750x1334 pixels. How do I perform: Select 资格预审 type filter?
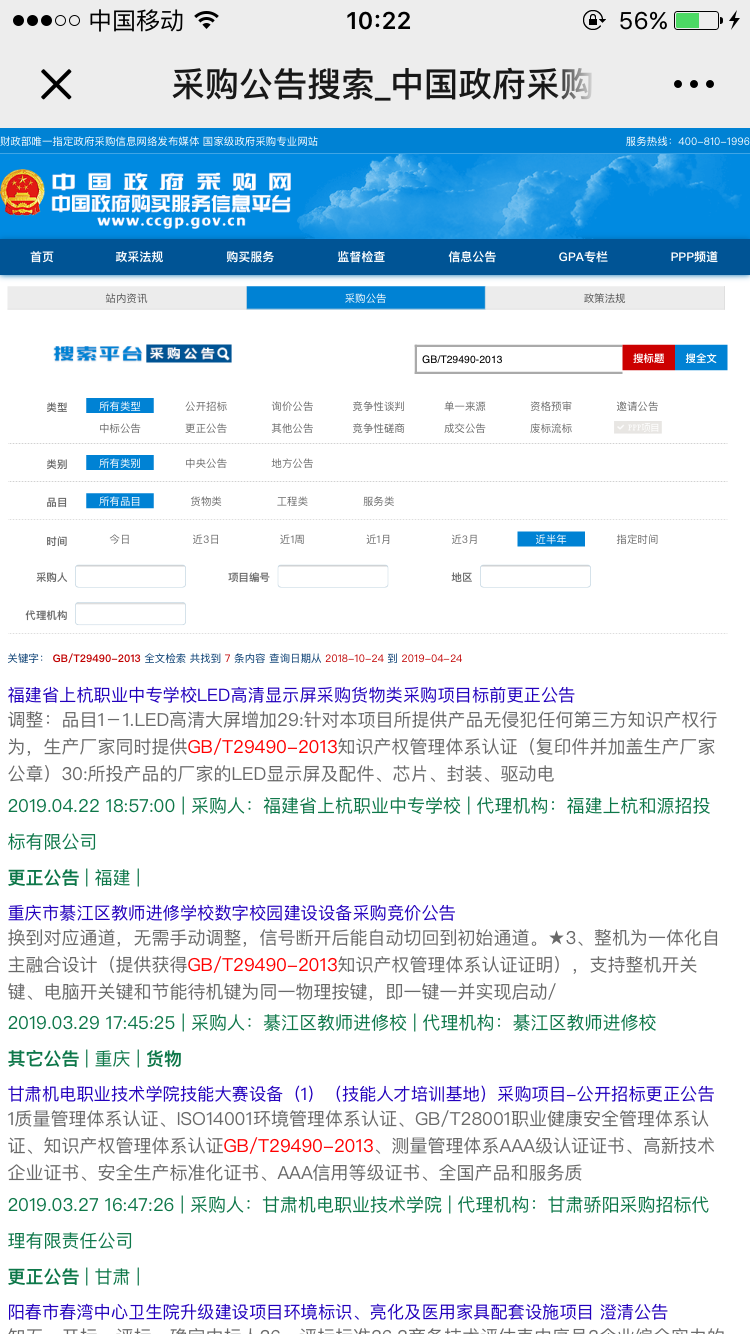pyautogui.click(x=551, y=406)
